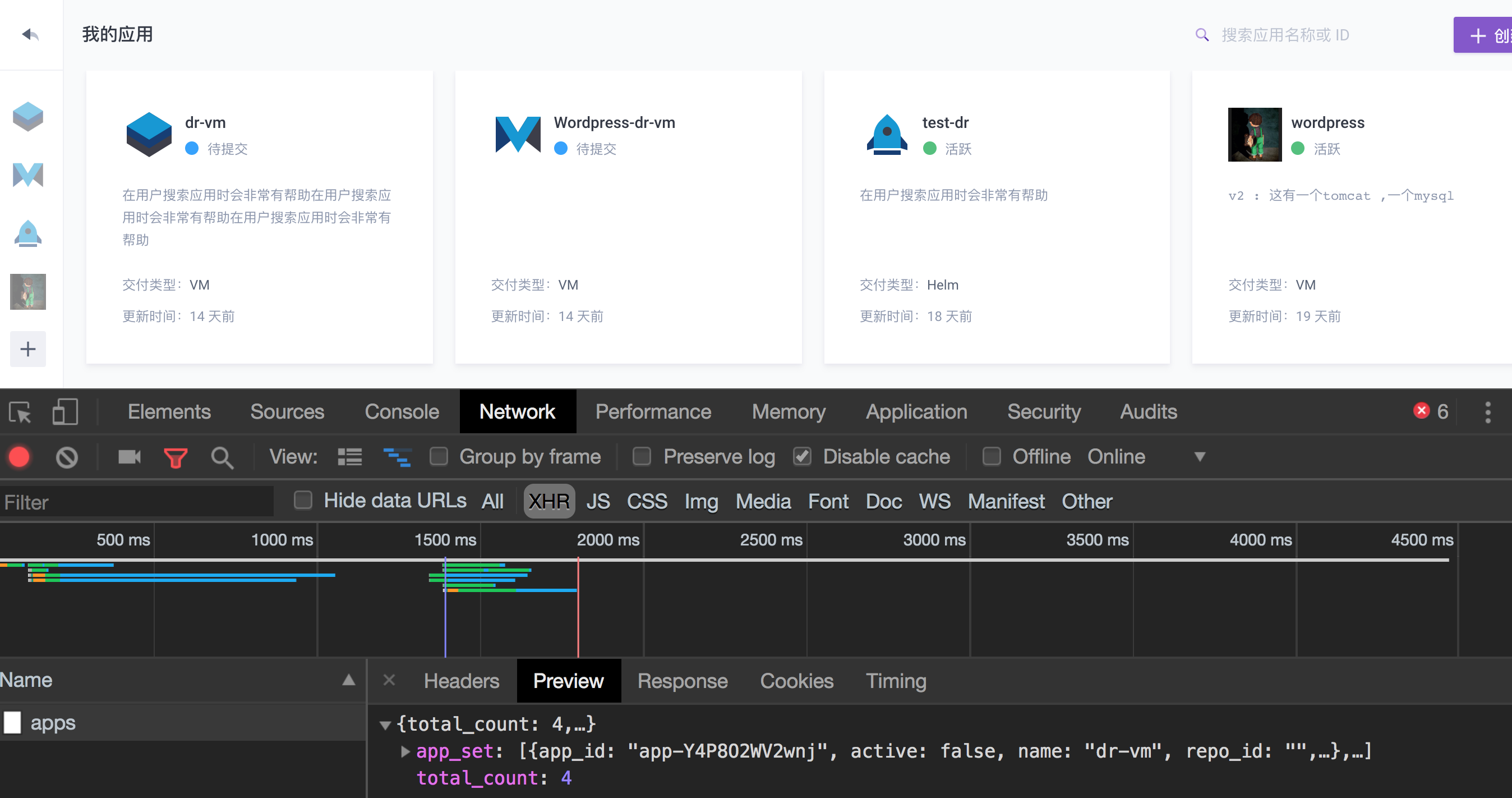
Task: Enable screenshot capture with the camera icon
Action: (128, 457)
